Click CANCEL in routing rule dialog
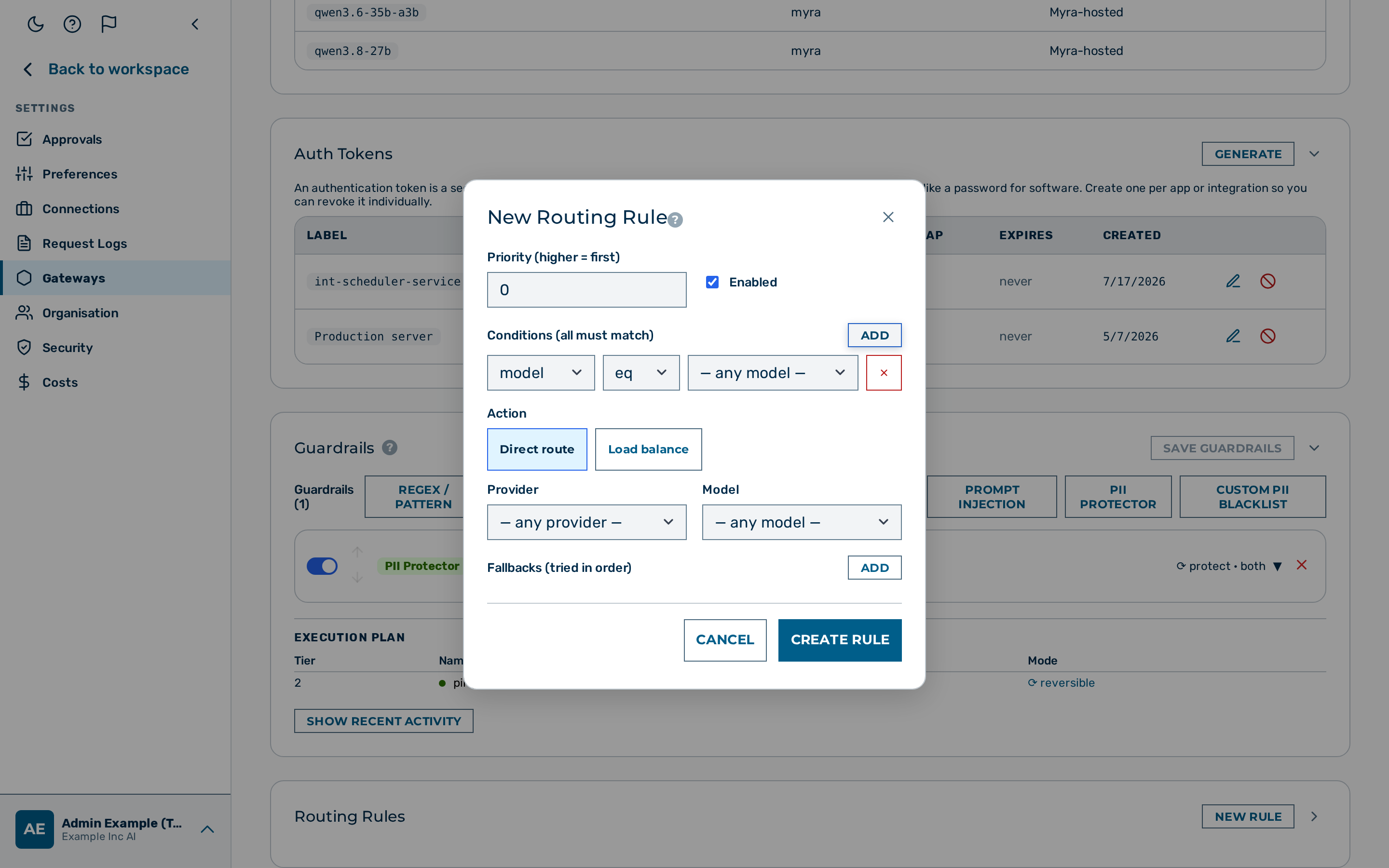 click(x=725, y=640)
